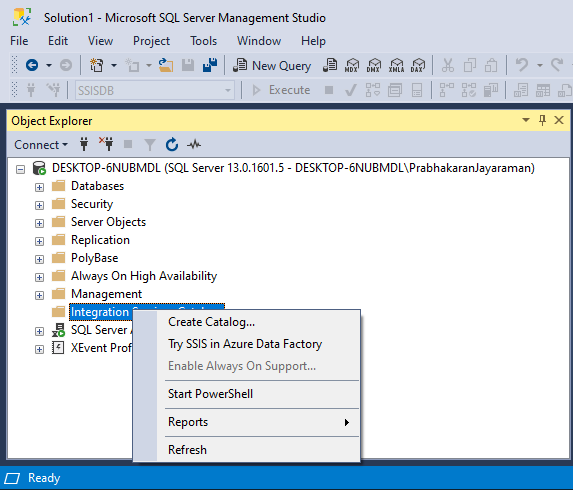The image size is (573, 490).
Task: Expand the Databases folder
Action: coord(39,187)
